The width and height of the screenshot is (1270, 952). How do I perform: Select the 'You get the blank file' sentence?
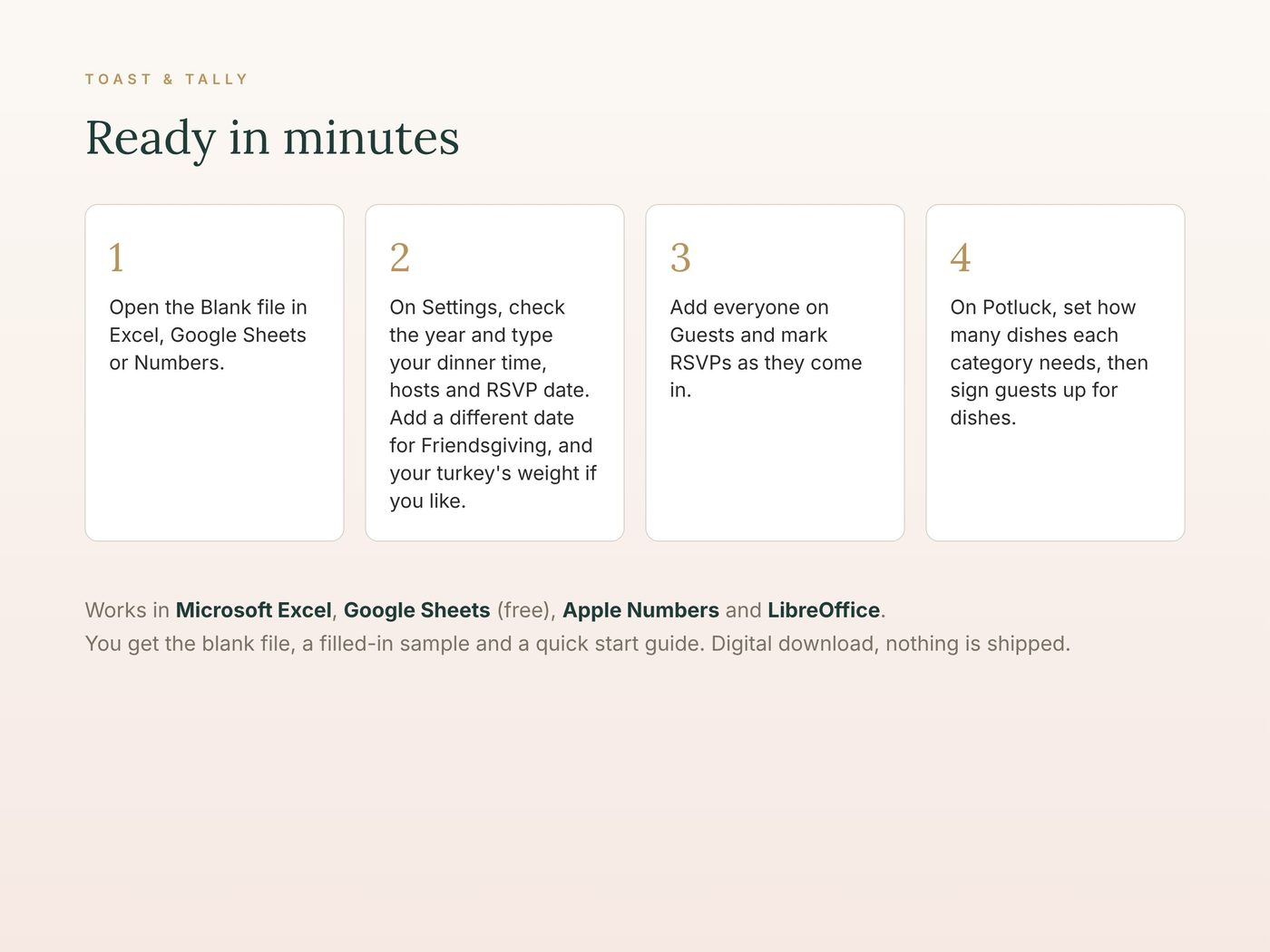pos(578,644)
